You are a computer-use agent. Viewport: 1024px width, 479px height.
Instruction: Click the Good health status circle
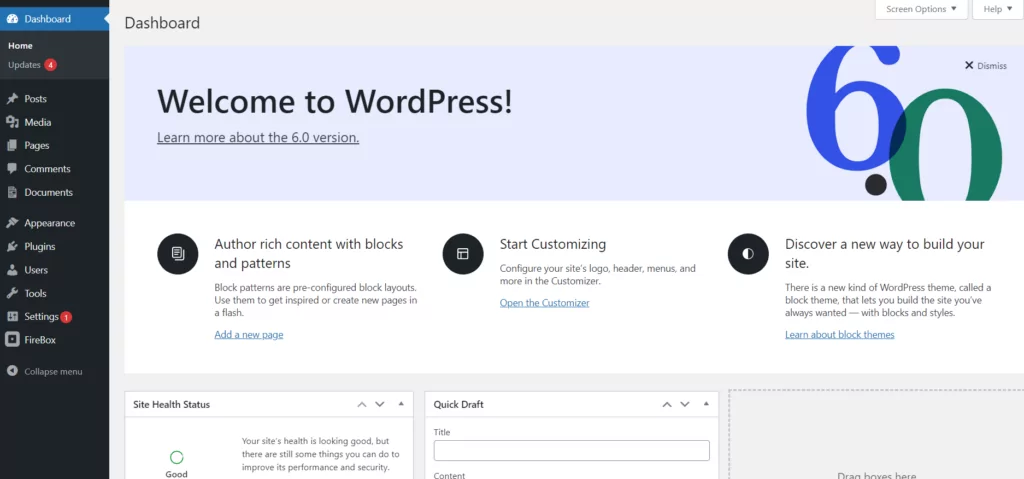point(176,457)
